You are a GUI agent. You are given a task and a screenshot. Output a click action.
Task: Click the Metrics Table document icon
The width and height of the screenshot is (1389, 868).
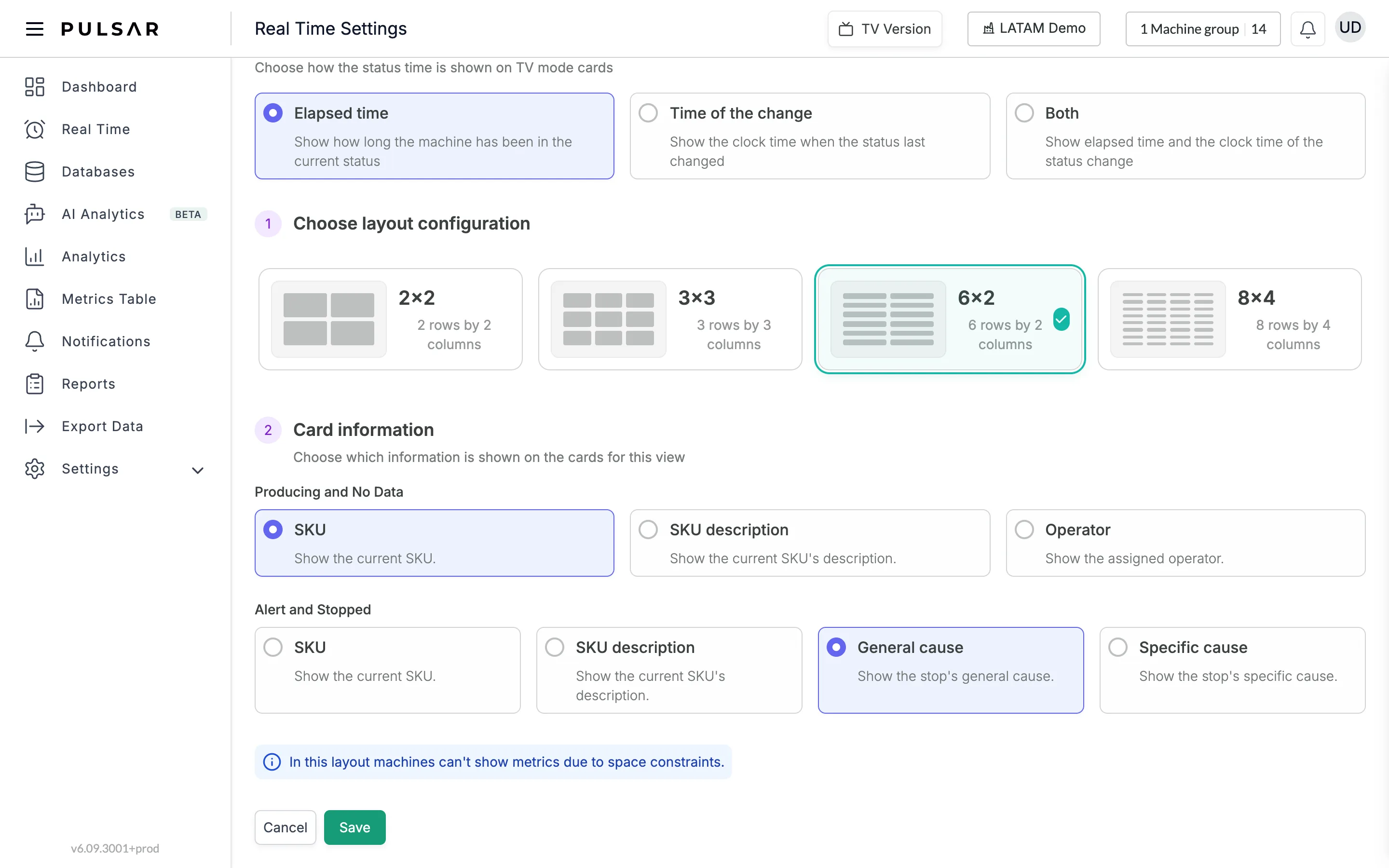click(x=34, y=299)
